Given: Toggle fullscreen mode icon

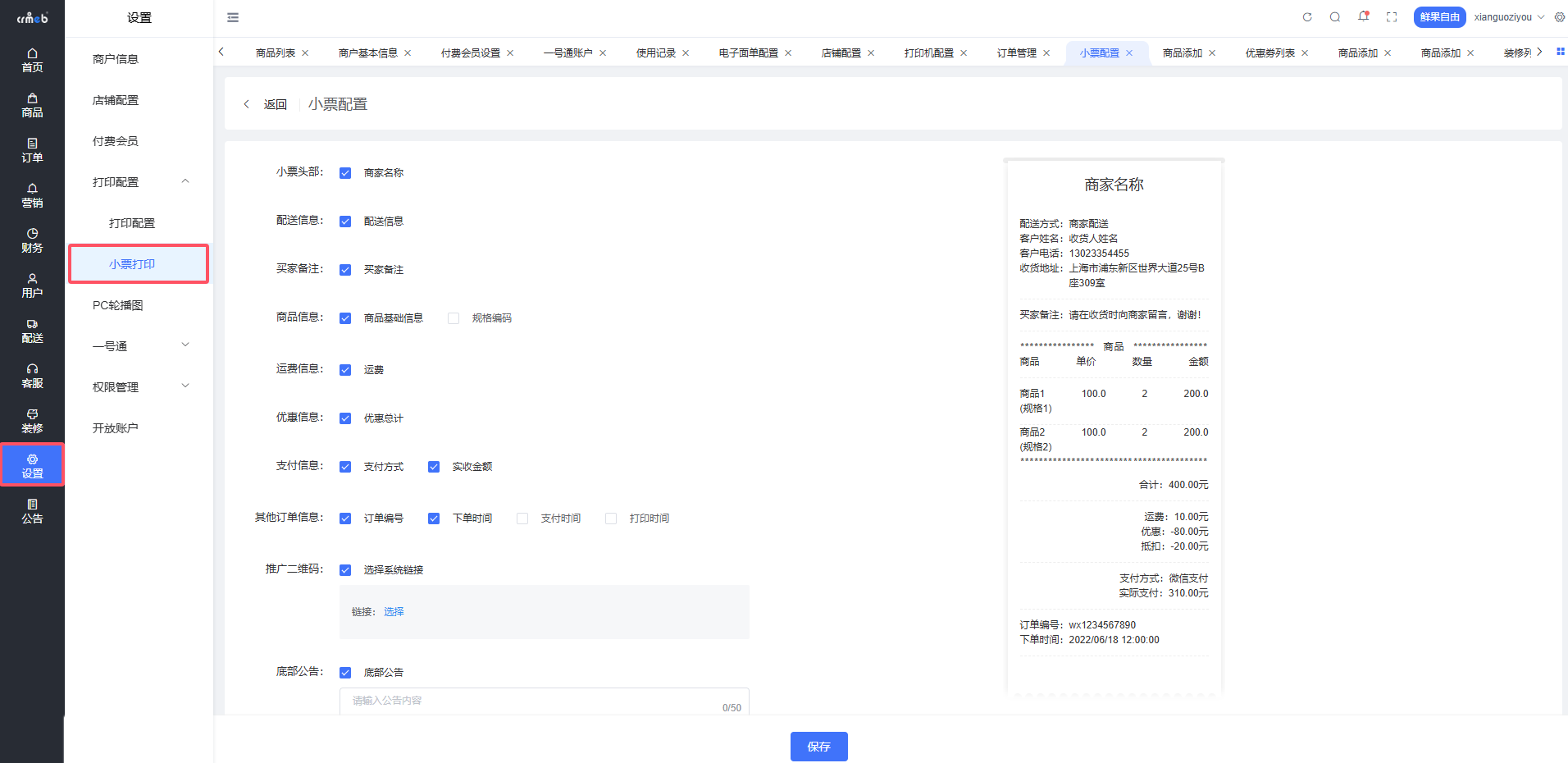Looking at the screenshot, I should 1392,17.
